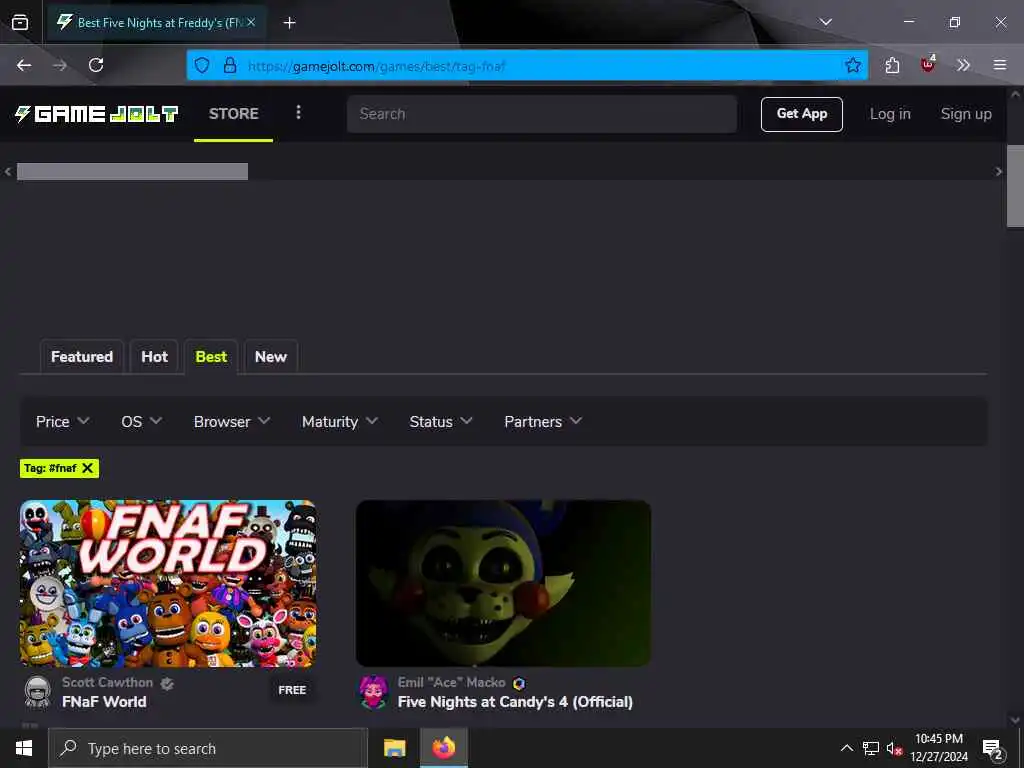Viewport: 1024px width, 768px height.
Task: Click the Get App button
Action: coord(801,114)
